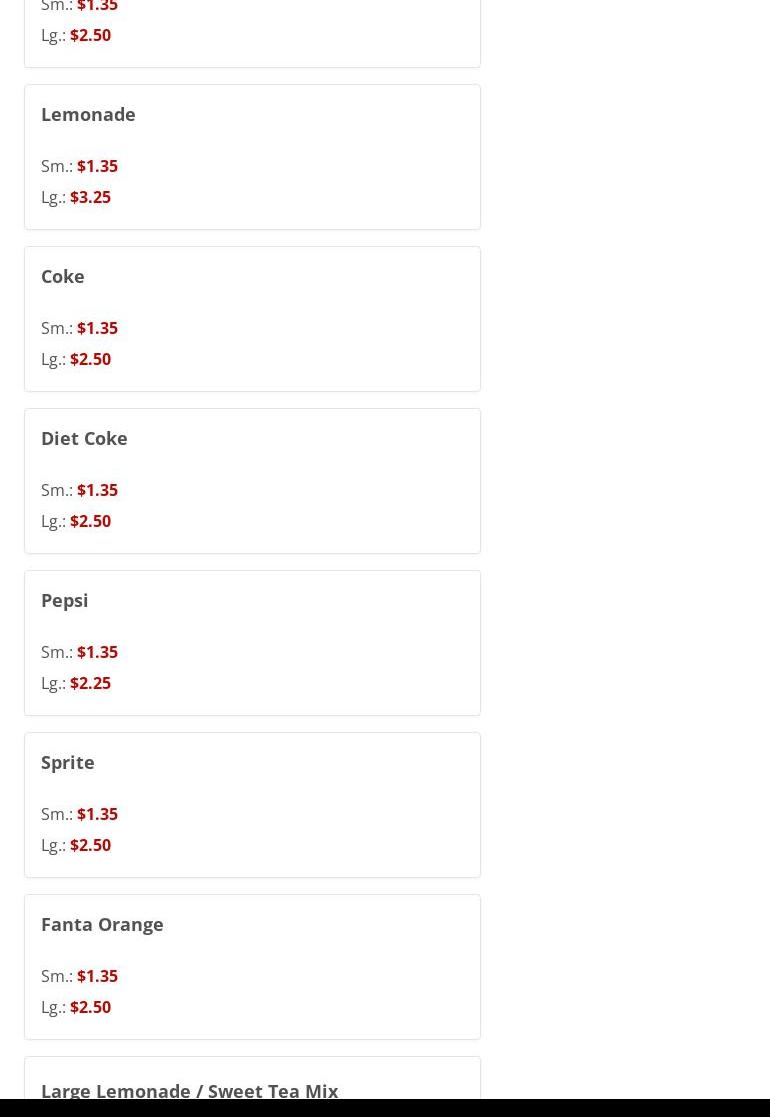Screen dimensions: 770x1117
Task: Pick the large Pepsi $2.25 price
Action: (90, 683)
